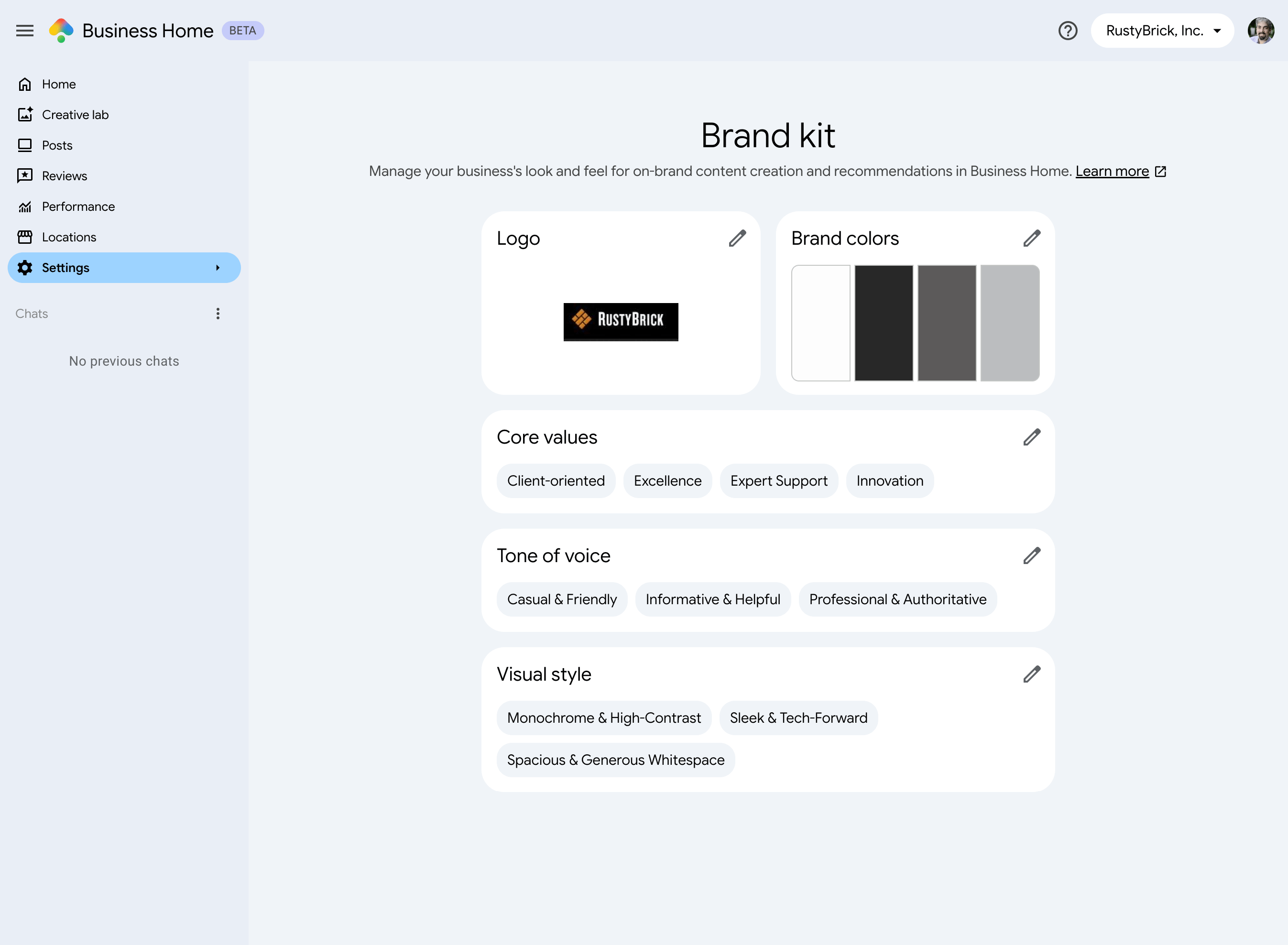1288x945 pixels.
Task: Open Creative lab page
Action: coord(124,114)
